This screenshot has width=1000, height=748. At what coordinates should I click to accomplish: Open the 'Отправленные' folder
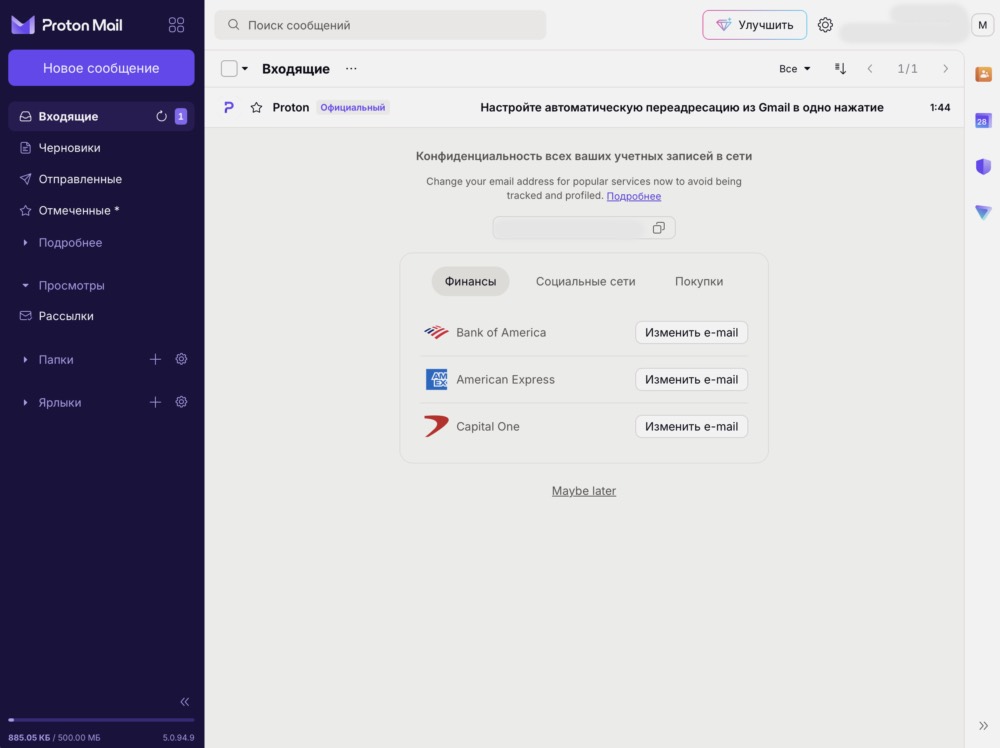coord(101,179)
